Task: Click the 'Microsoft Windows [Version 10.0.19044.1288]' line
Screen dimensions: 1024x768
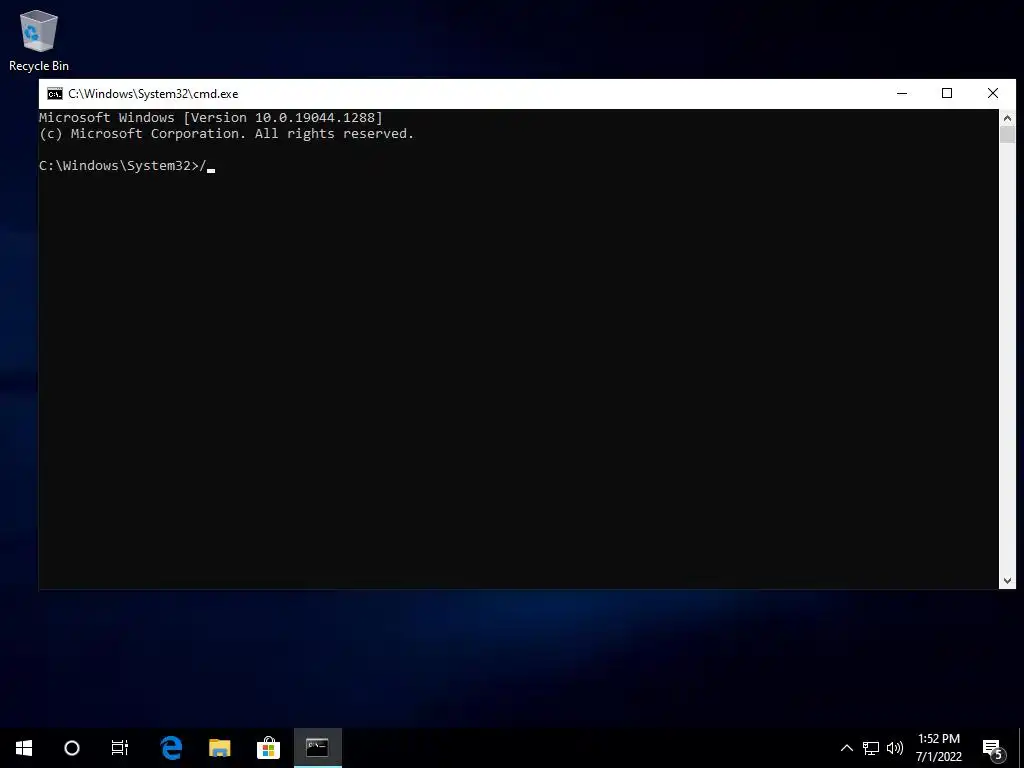Action: 211,118
